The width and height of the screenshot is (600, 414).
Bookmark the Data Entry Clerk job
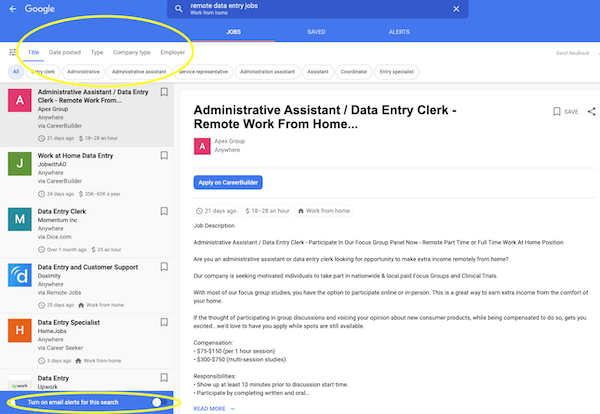(x=164, y=211)
